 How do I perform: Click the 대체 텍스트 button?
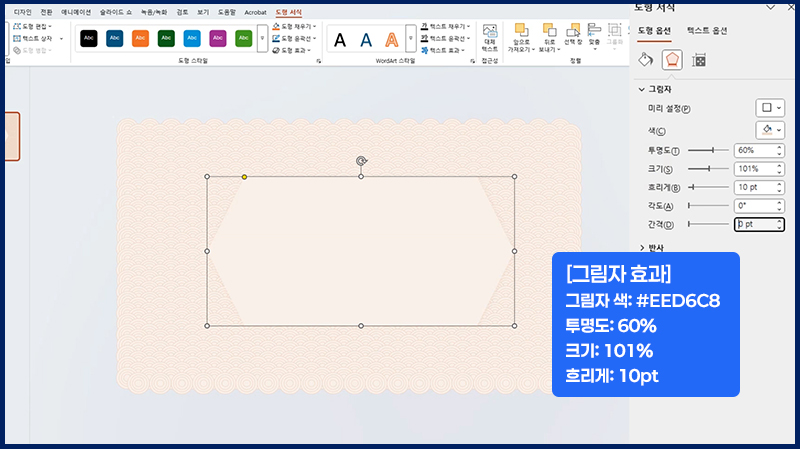click(x=490, y=38)
